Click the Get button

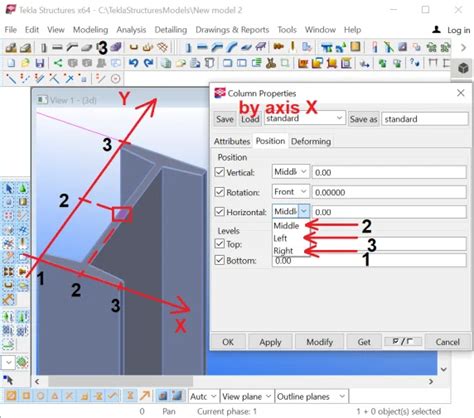point(364,342)
